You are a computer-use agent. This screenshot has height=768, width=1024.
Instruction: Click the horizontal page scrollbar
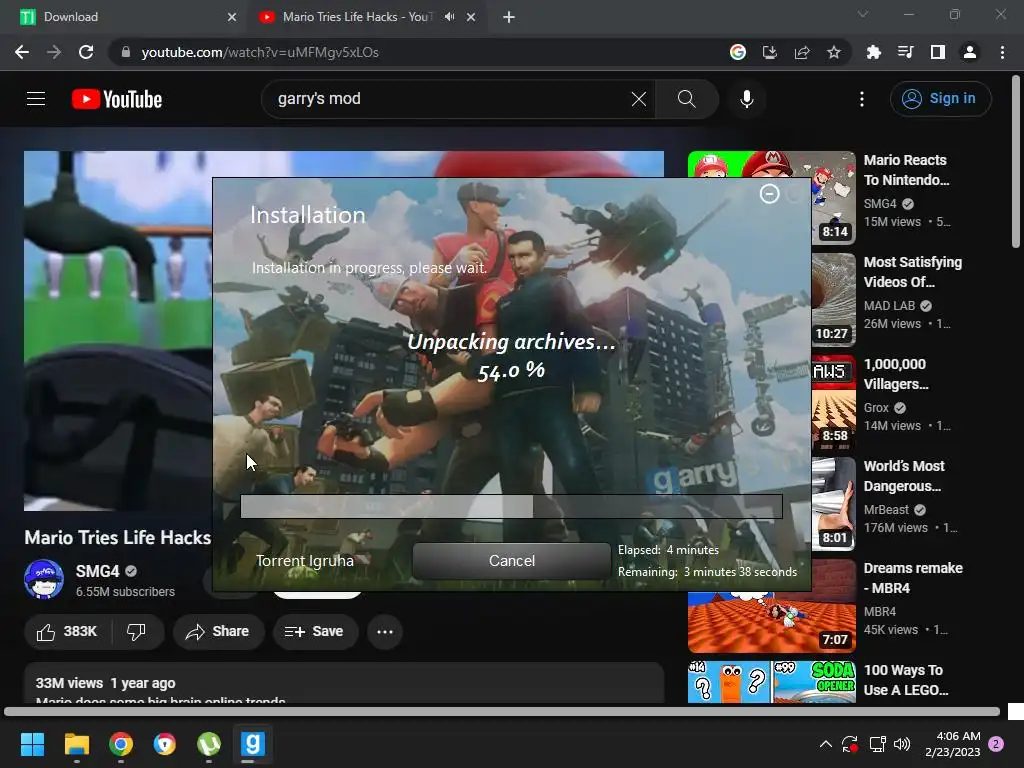coord(502,711)
